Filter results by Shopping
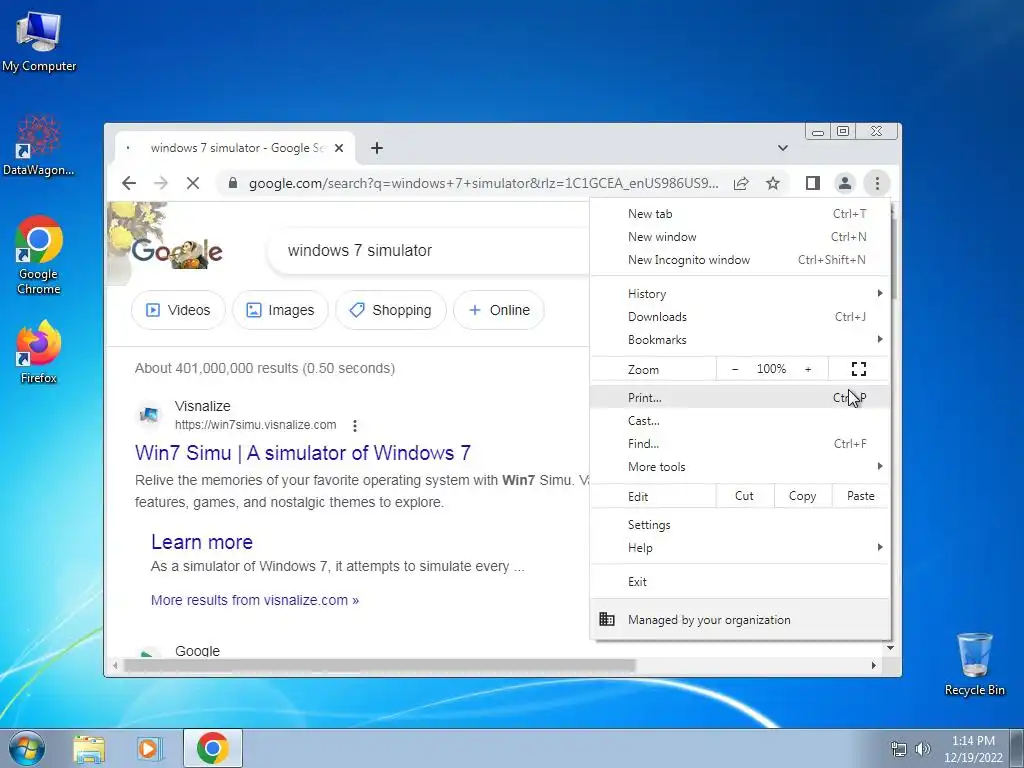This screenshot has height=768, width=1024. 391,310
